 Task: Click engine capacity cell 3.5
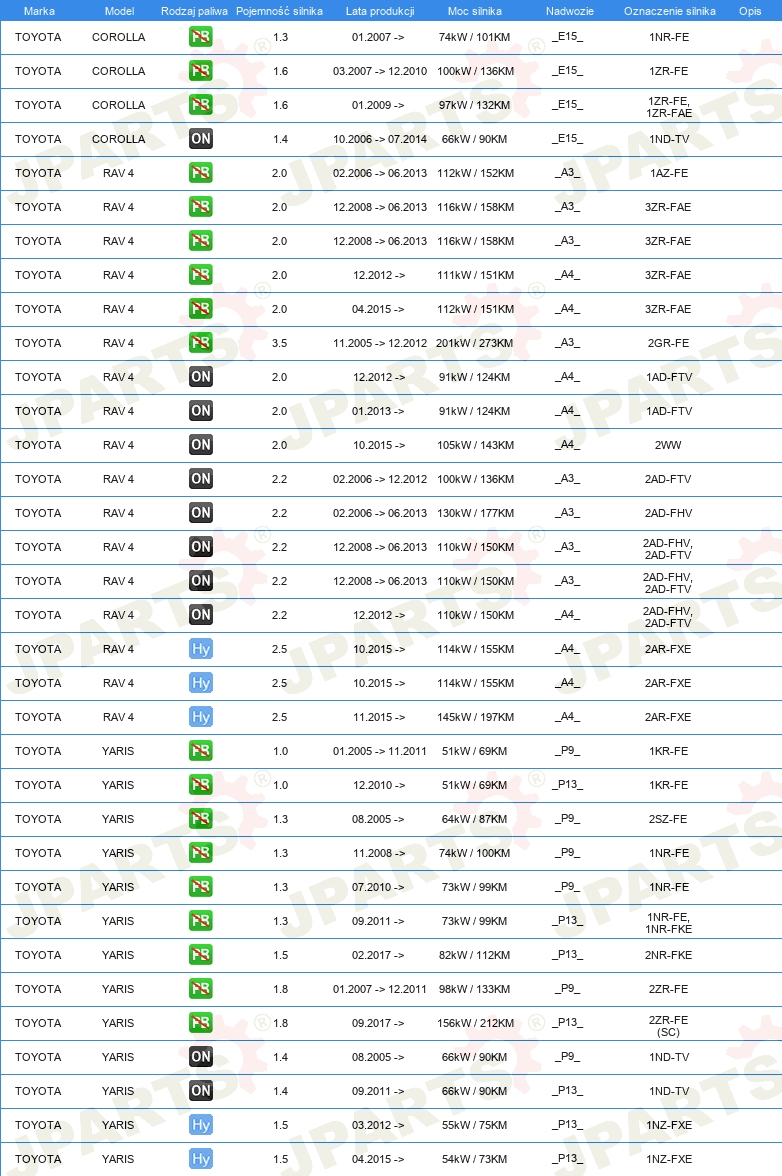click(280, 343)
